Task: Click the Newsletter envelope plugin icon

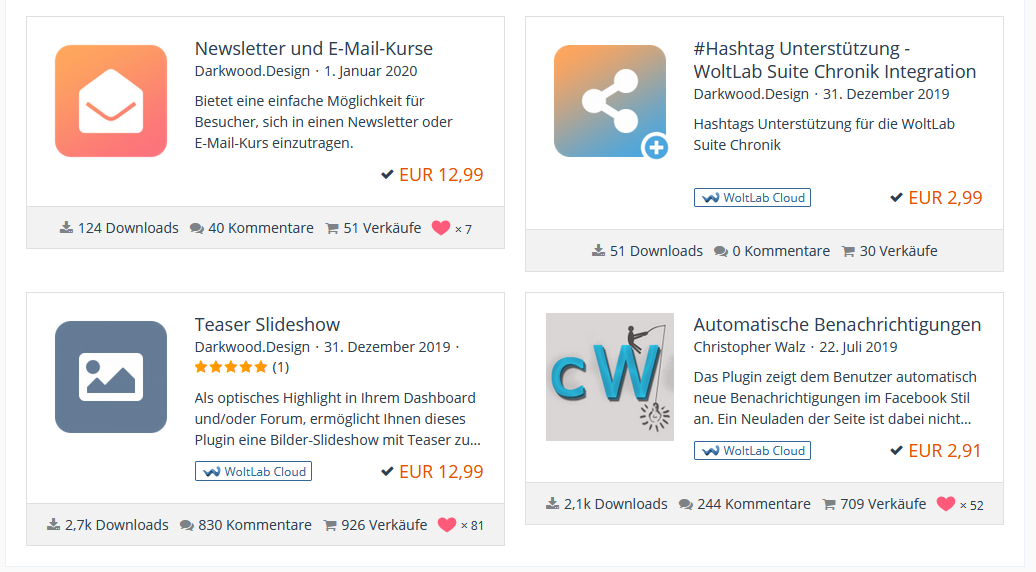Action: (x=111, y=101)
